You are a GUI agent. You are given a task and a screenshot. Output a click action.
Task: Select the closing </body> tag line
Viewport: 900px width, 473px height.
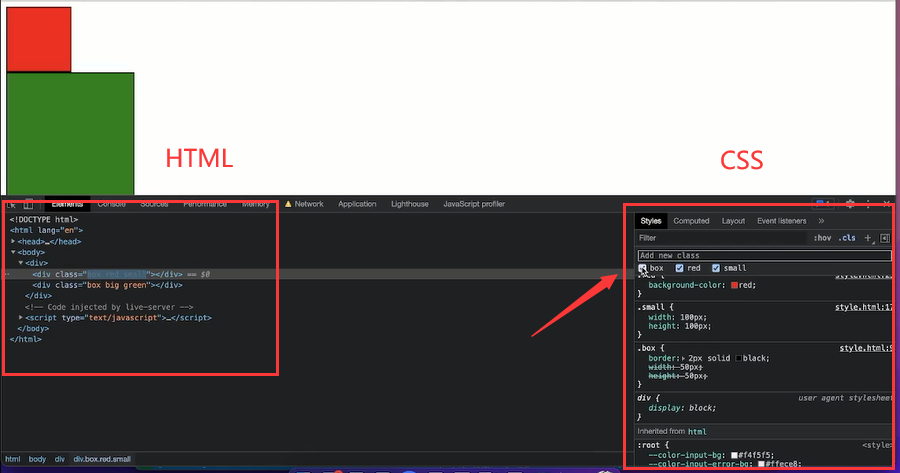click(33, 329)
